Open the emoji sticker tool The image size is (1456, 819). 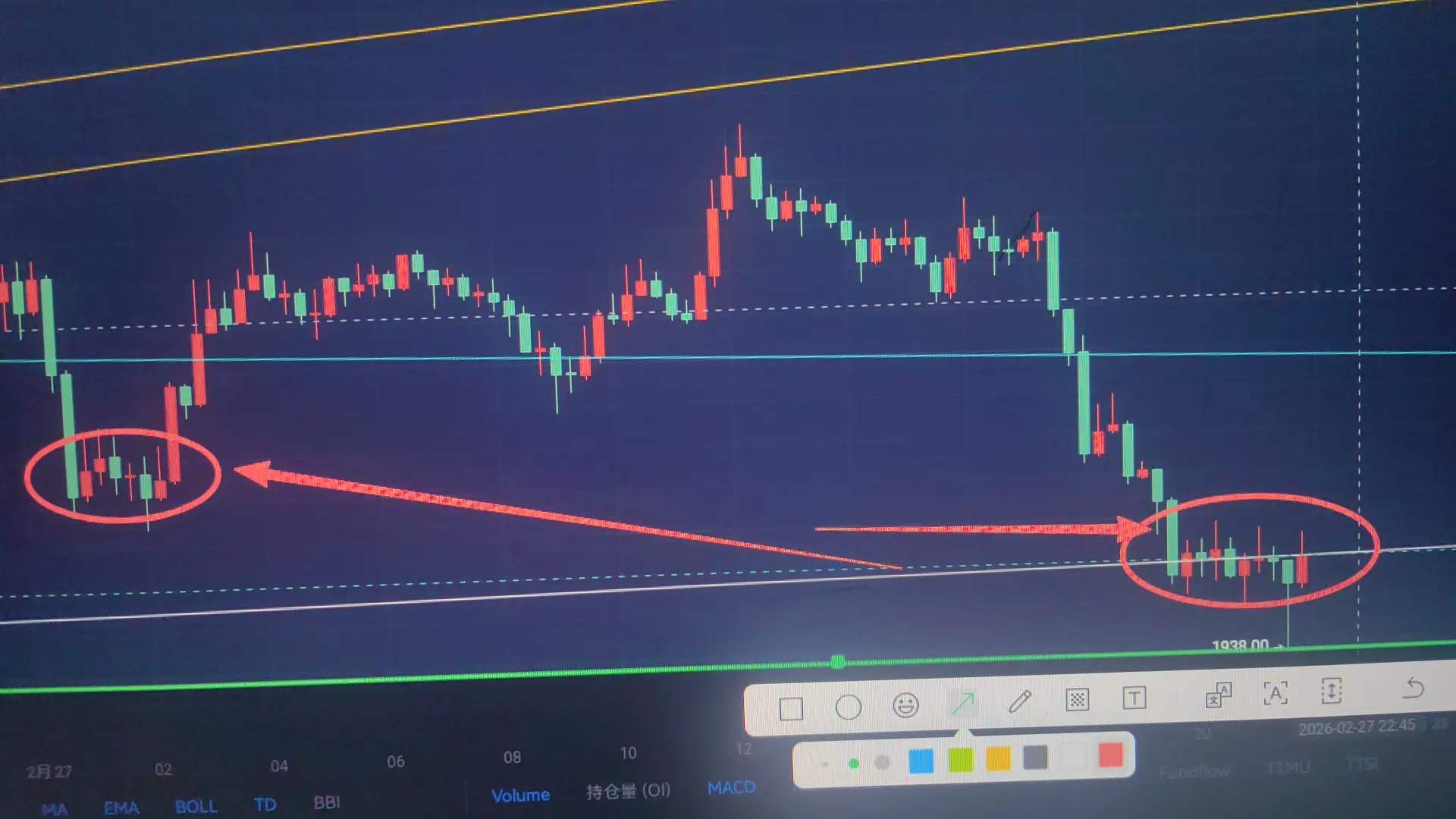[x=905, y=705]
